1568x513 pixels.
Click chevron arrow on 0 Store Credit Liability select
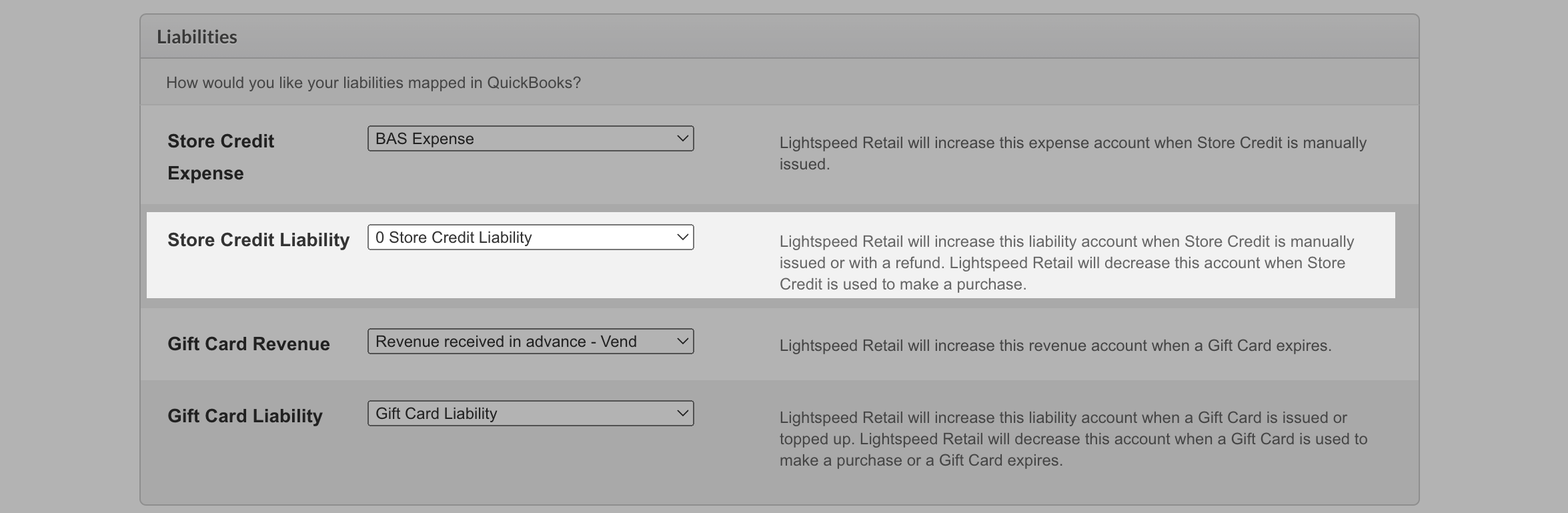(x=682, y=237)
